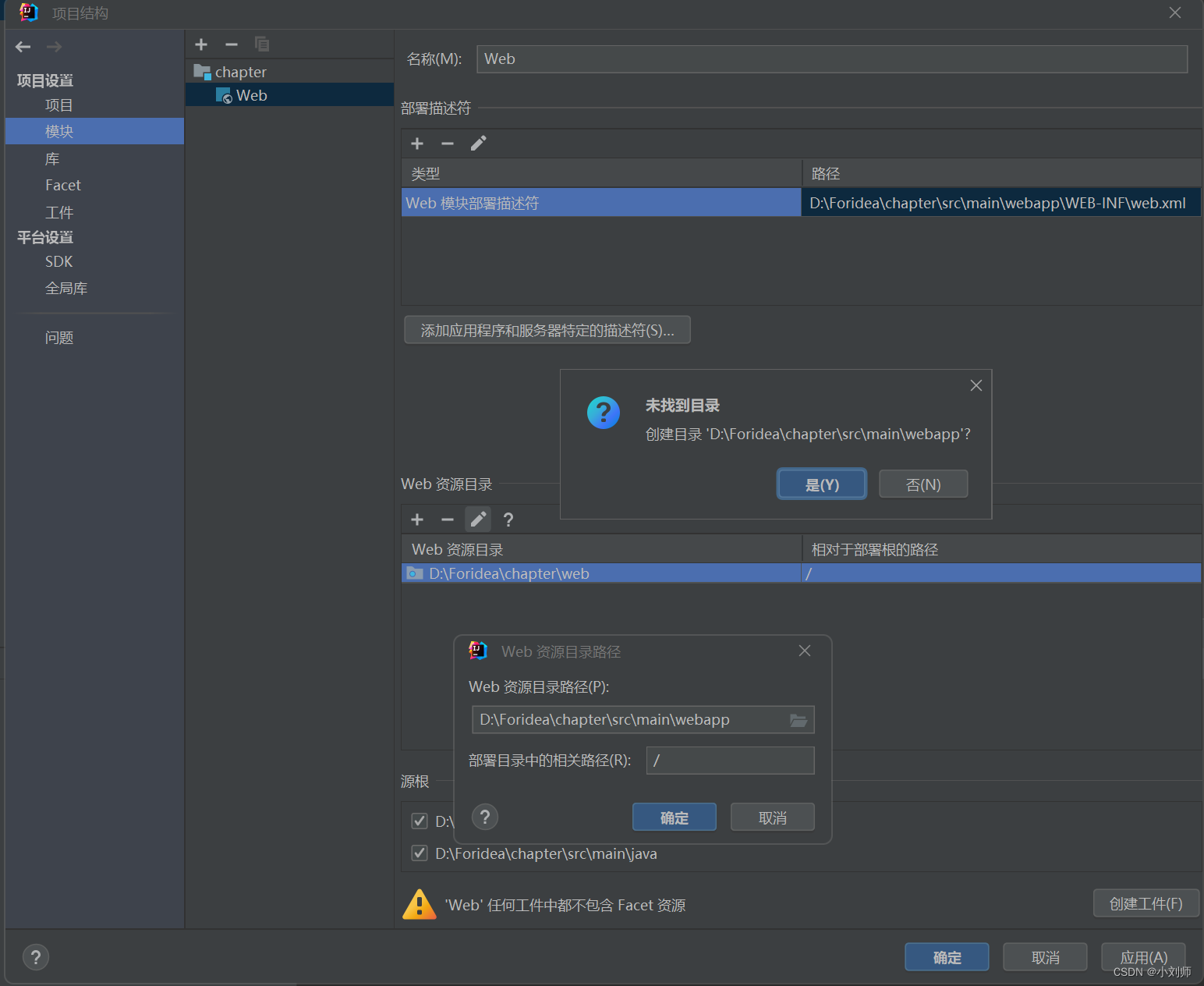Edit Web resource directory pencil icon
Image resolution: width=1204 pixels, height=986 pixels.
coord(478,520)
